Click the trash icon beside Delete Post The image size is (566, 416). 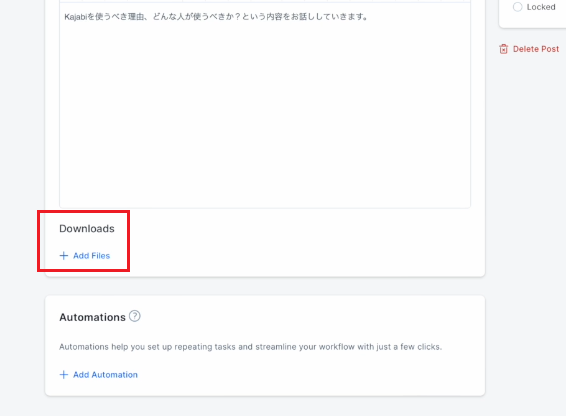pos(504,49)
